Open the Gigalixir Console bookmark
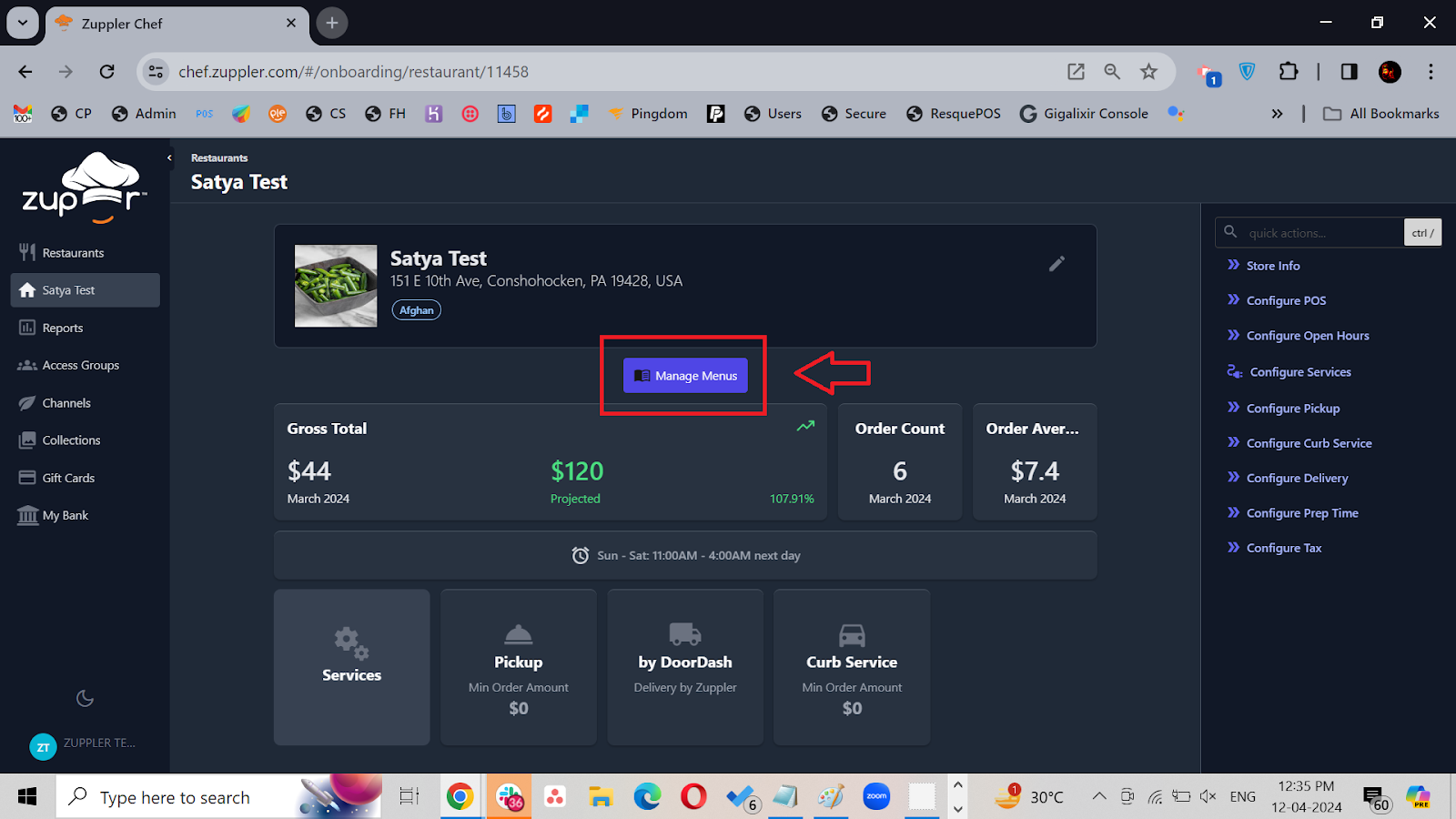Screen dimensions: 1456x819 (1084, 114)
